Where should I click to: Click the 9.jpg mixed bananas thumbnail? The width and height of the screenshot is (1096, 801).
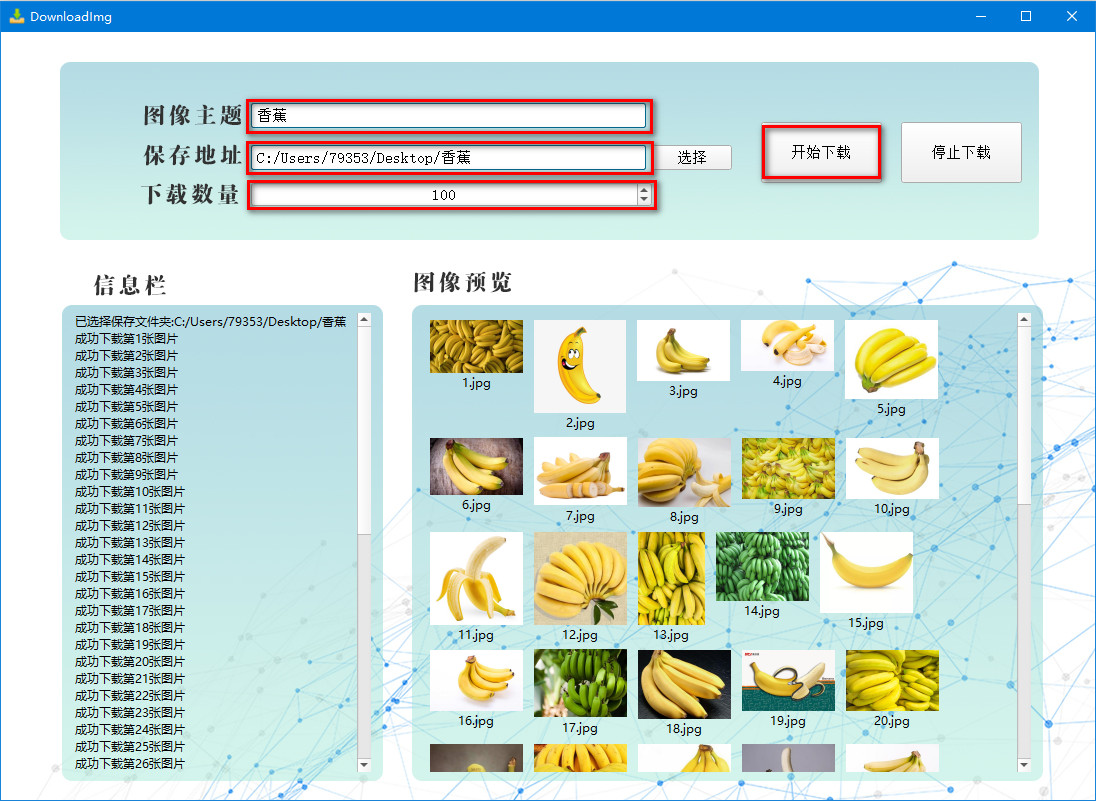click(x=787, y=466)
